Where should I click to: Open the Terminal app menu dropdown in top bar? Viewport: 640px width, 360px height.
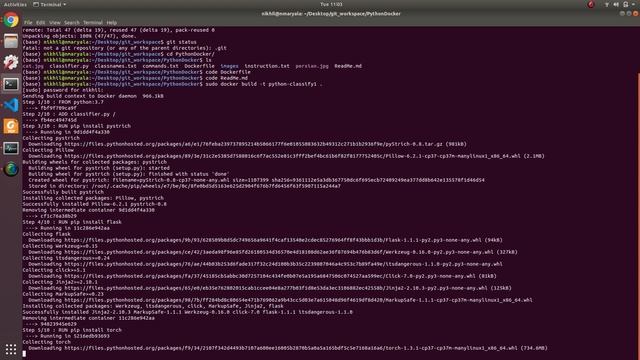pos(49,4)
